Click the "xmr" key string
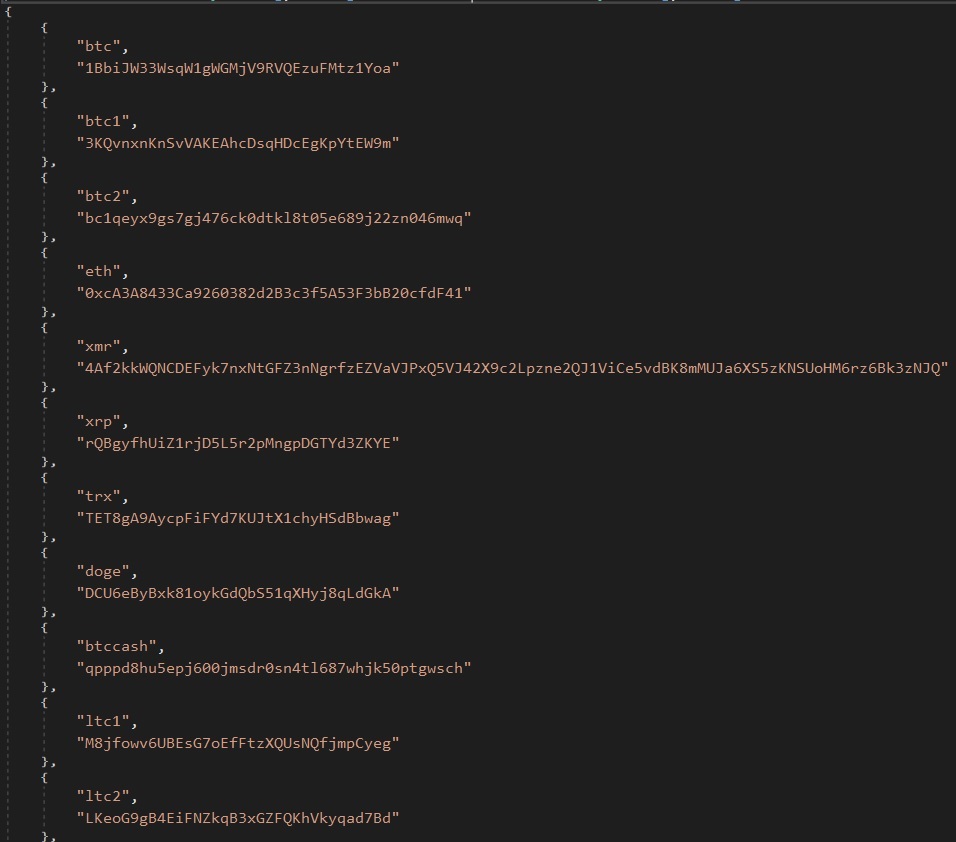956x842 pixels. pyautogui.click(x=98, y=346)
